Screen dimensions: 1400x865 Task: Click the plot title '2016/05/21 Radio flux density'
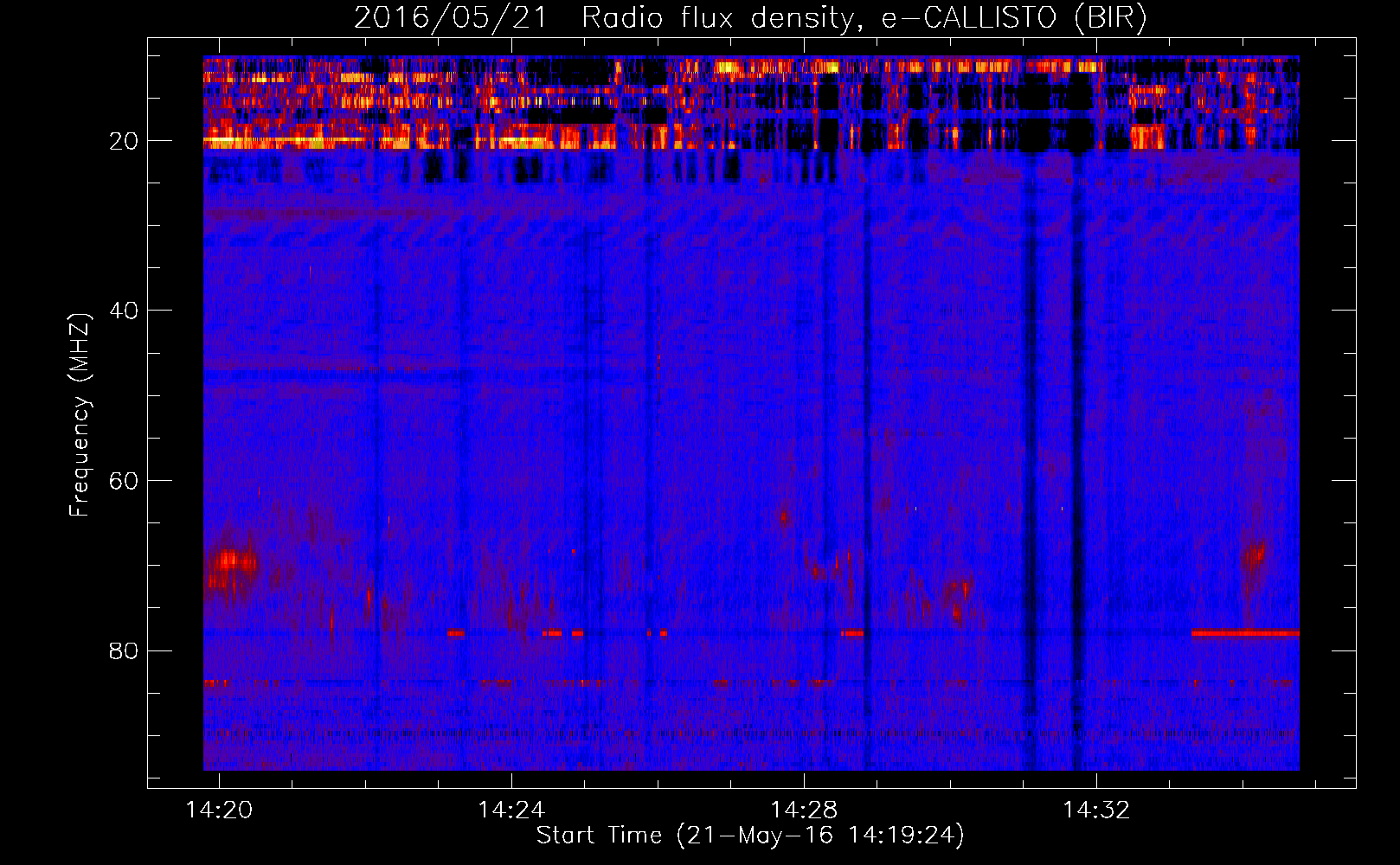pyautogui.click(x=751, y=17)
